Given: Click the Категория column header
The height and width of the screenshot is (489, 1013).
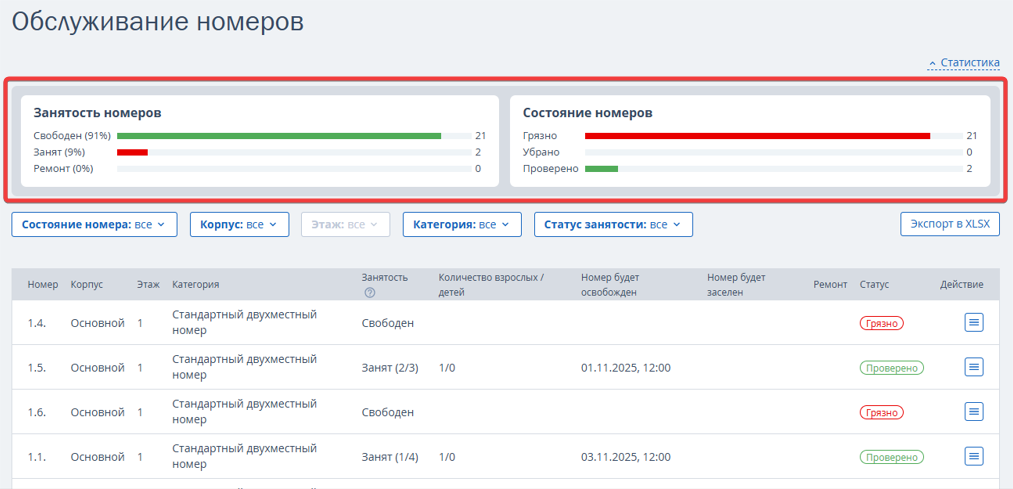Looking at the screenshot, I should pos(195,285).
